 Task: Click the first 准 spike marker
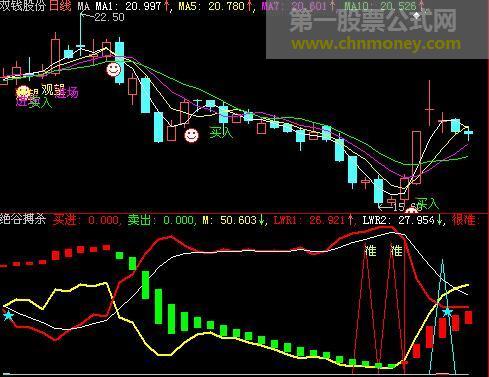pos(371,250)
